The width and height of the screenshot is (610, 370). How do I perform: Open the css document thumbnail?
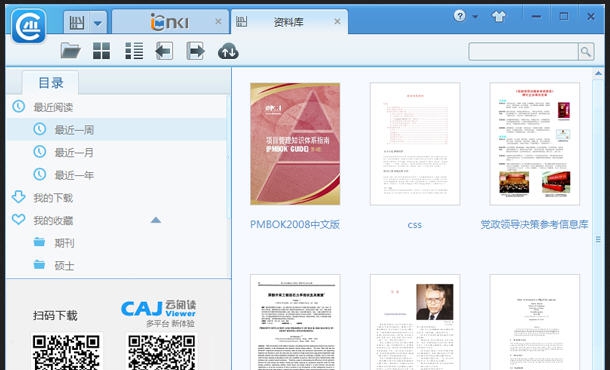[415, 144]
